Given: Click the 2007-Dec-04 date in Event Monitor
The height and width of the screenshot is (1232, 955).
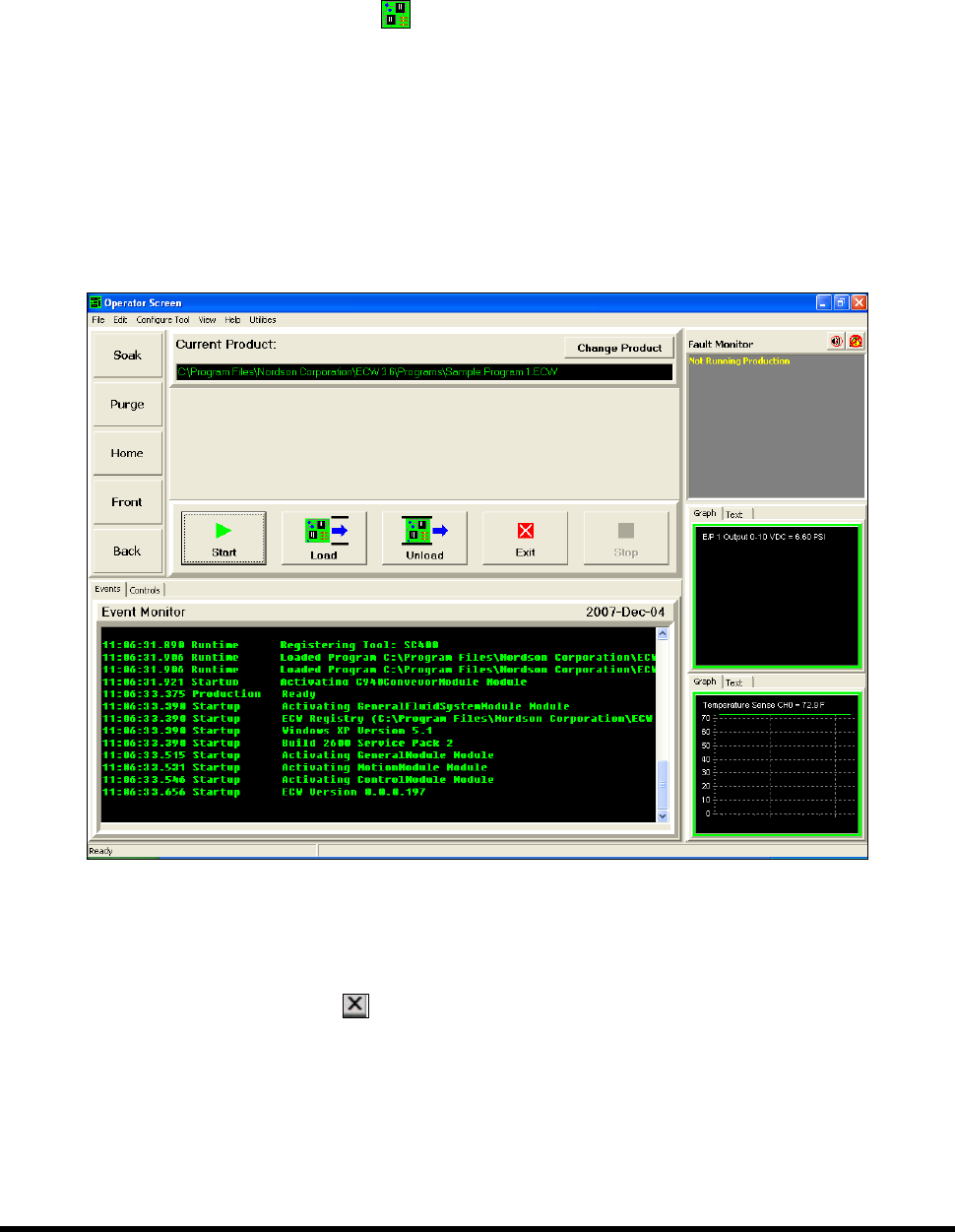Looking at the screenshot, I should tap(625, 613).
